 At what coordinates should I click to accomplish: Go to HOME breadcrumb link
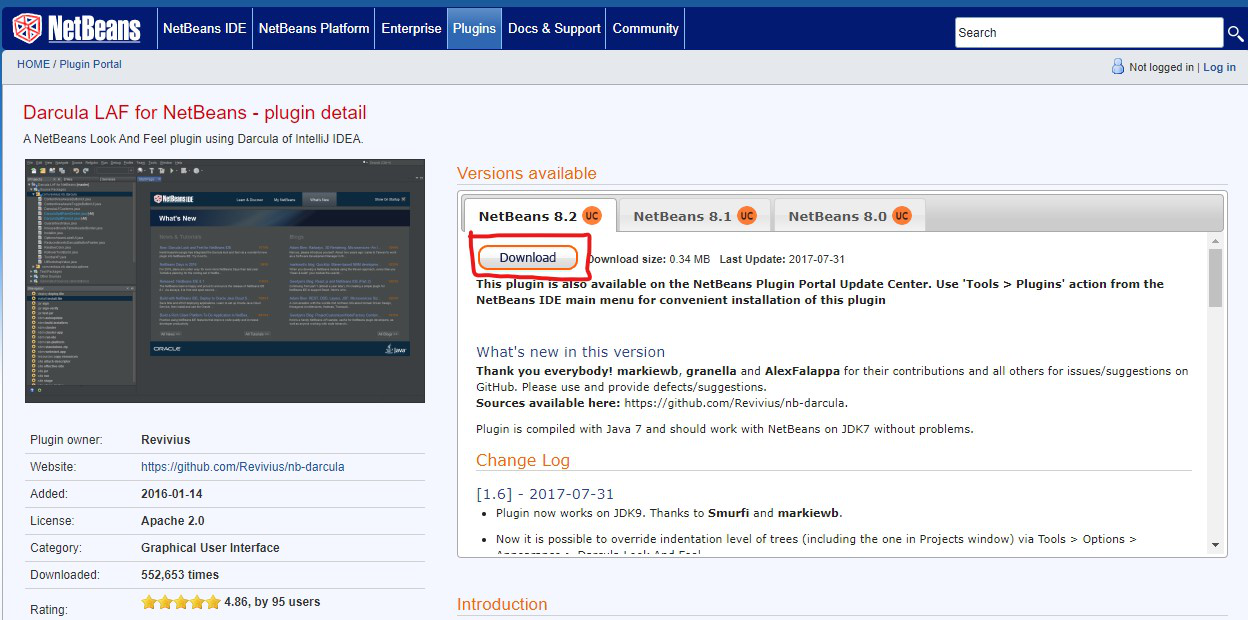(33, 64)
